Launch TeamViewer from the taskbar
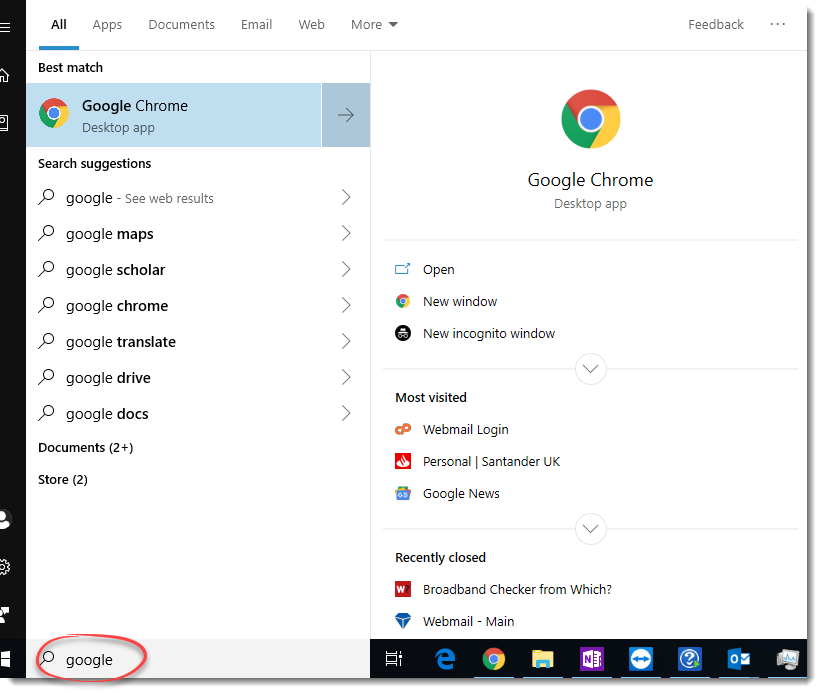This screenshot has height=693, width=822. pos(640,659)
